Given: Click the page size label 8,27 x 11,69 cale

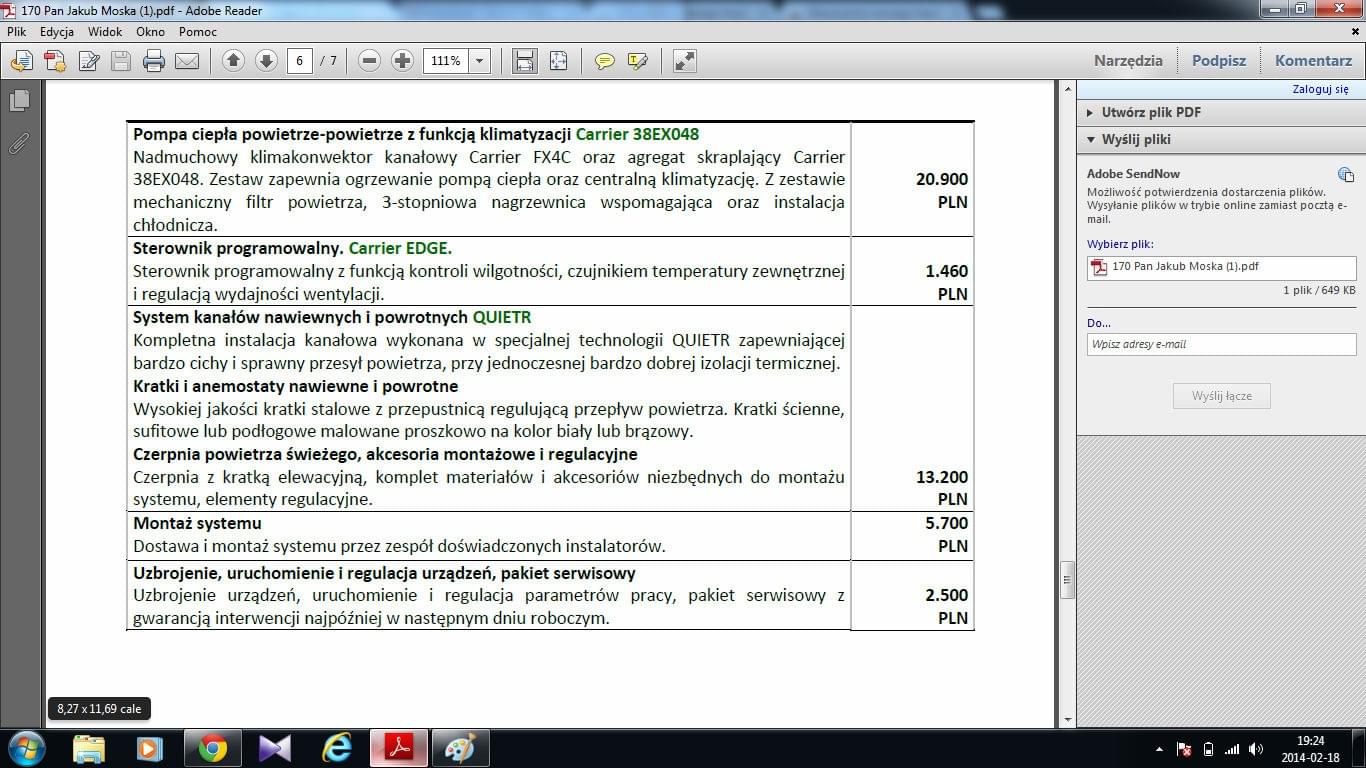Looking at the screenshot, I should coord(99,709).
